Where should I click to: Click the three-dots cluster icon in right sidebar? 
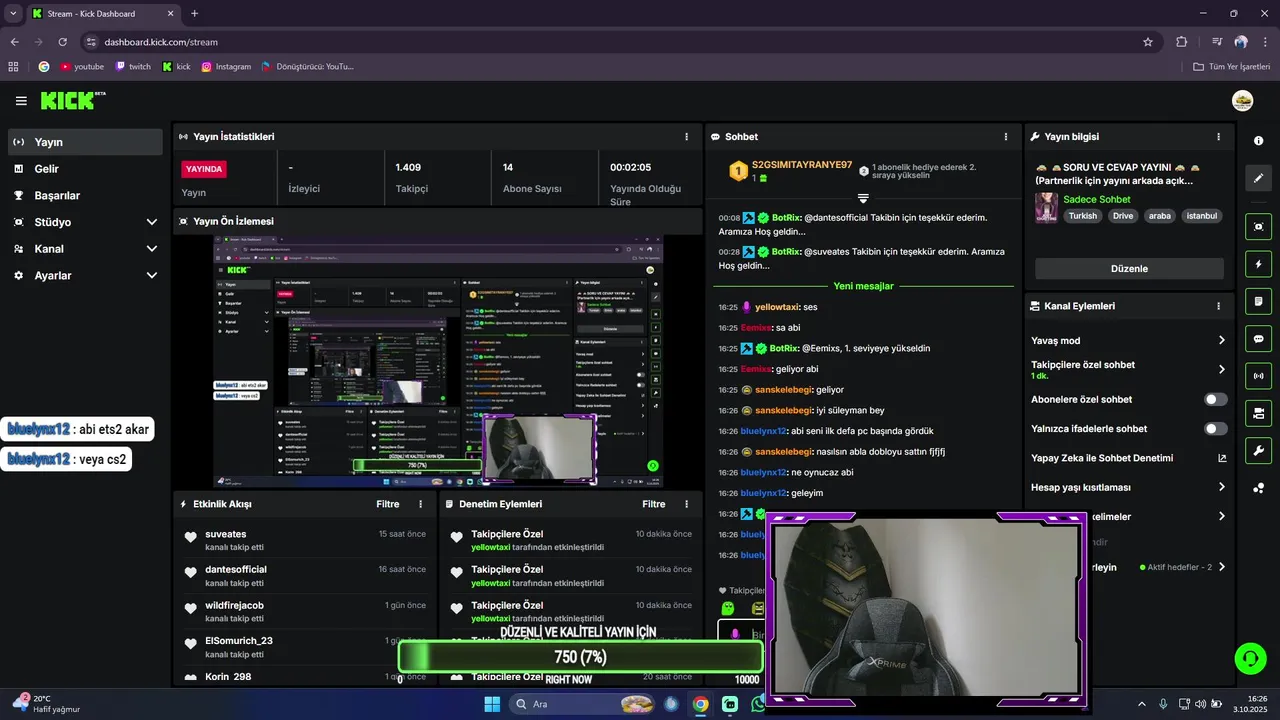click(1258, 488)
